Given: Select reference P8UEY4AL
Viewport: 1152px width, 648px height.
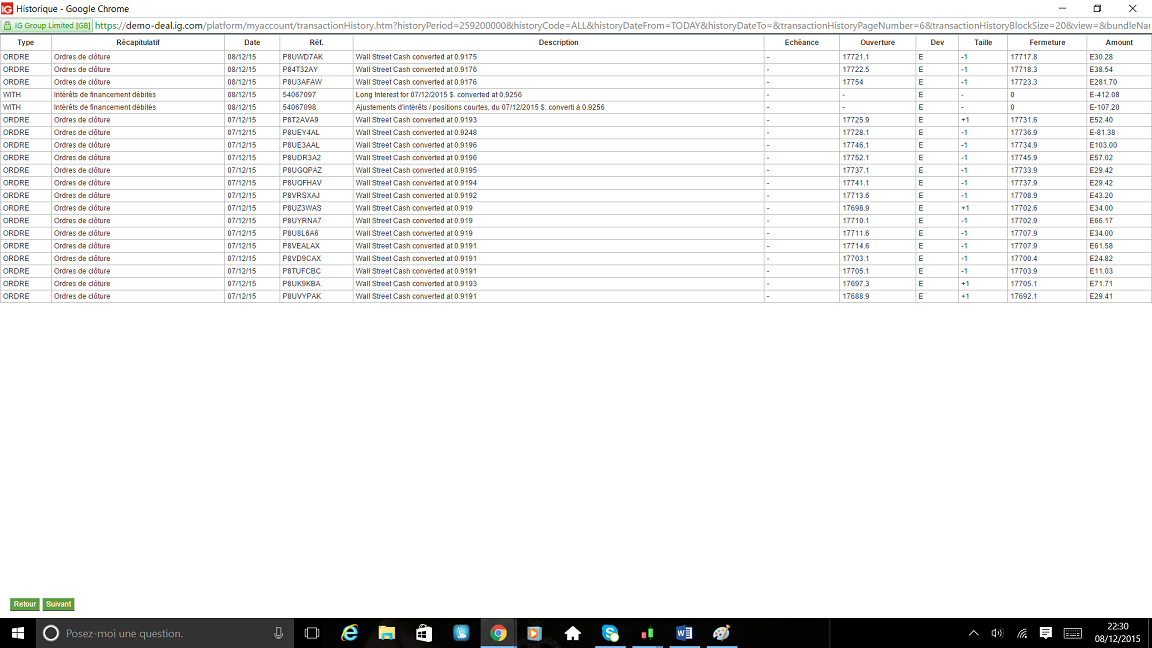Looking at the screenshot, I should pyautogui.click(x=301, y=132).
